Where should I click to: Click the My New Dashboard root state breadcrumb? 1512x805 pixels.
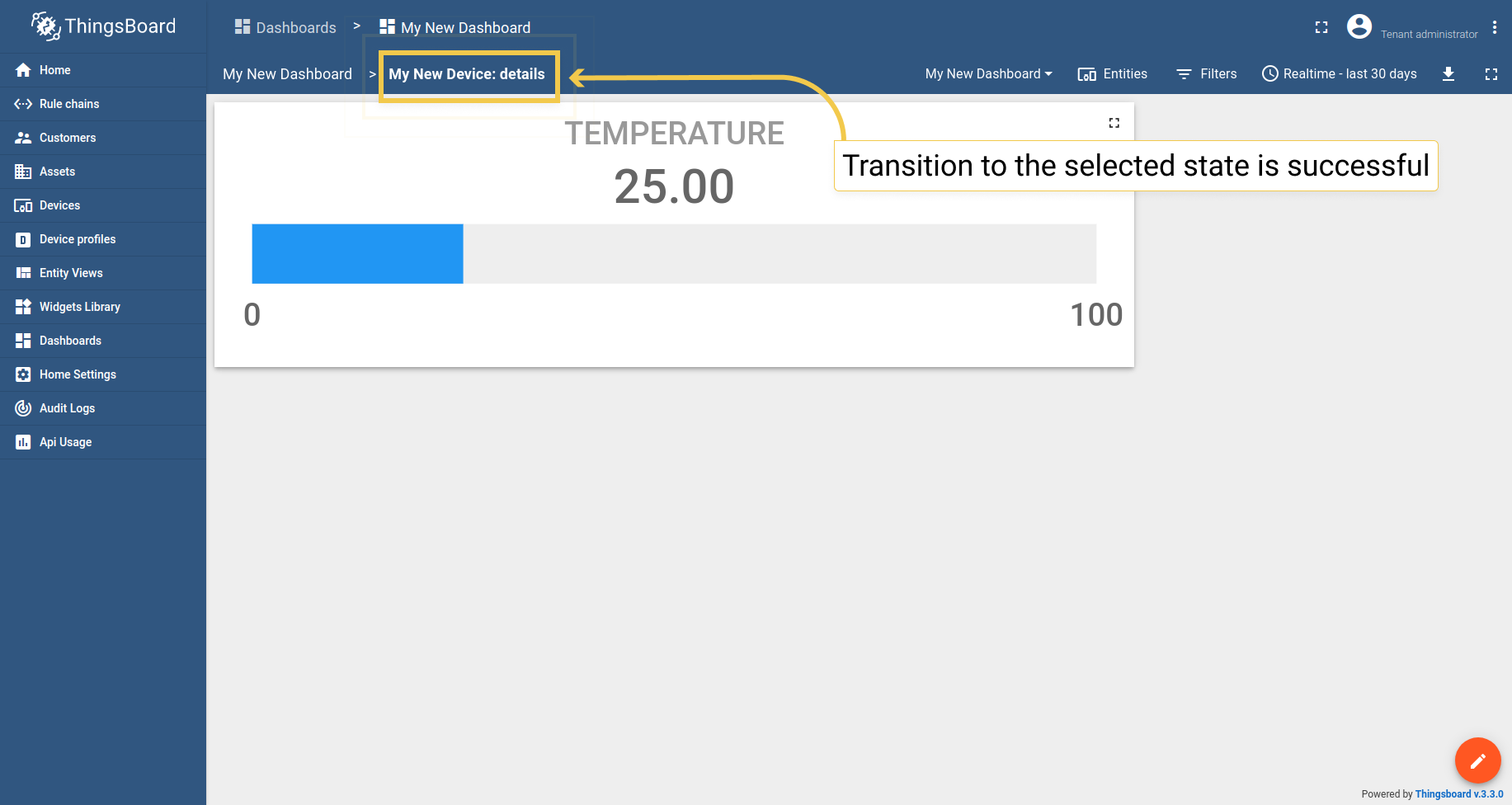(287, 74)
